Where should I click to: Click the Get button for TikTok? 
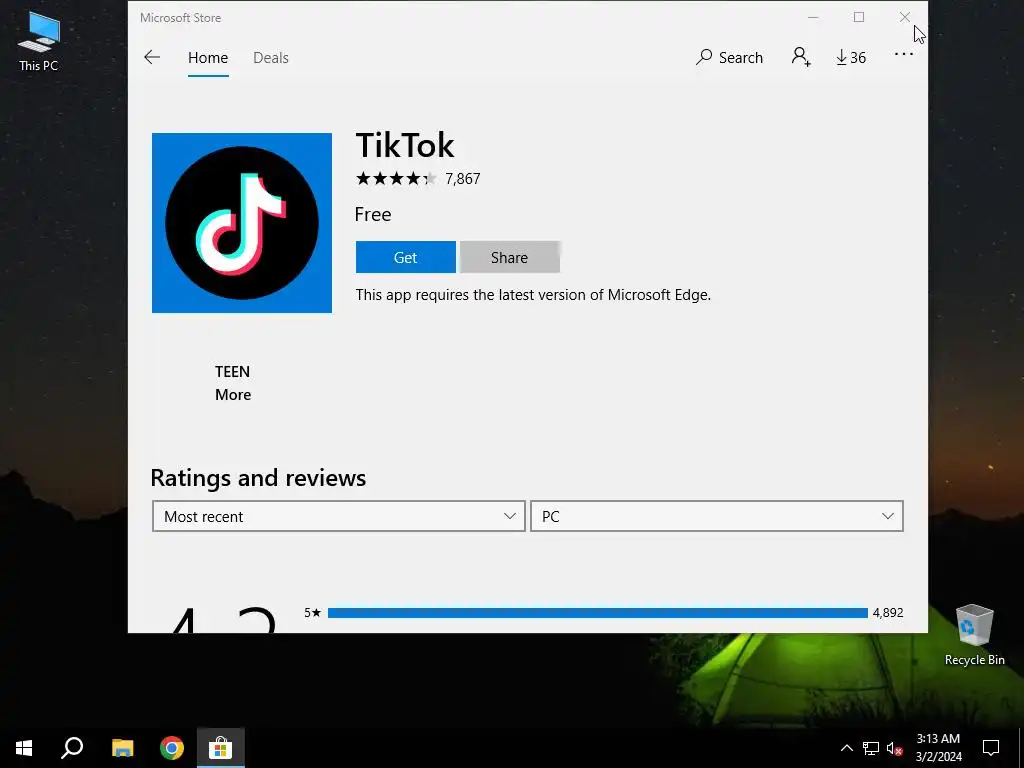tap(406, 257)
